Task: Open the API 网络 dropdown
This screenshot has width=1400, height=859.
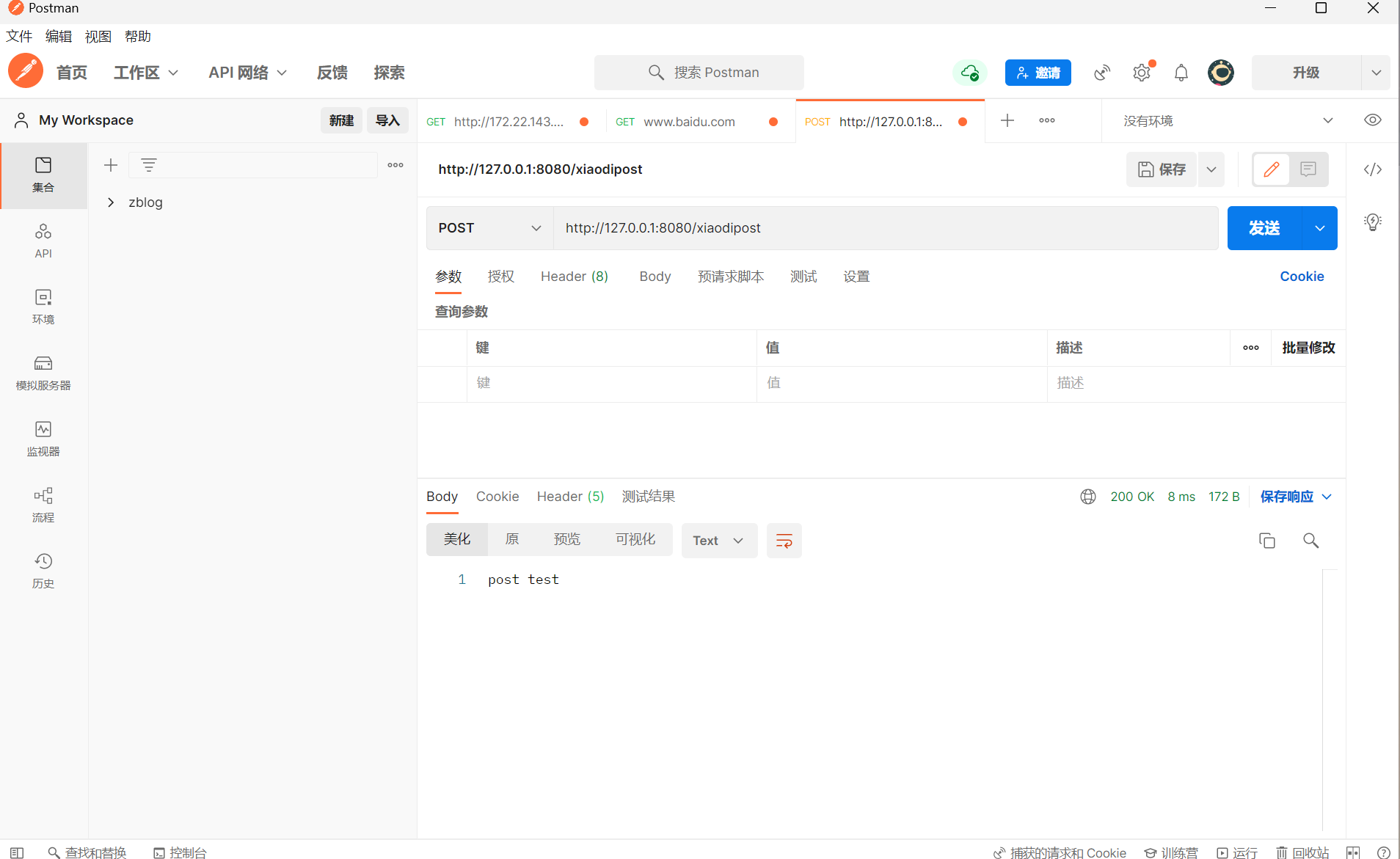Action: point(247,73)
